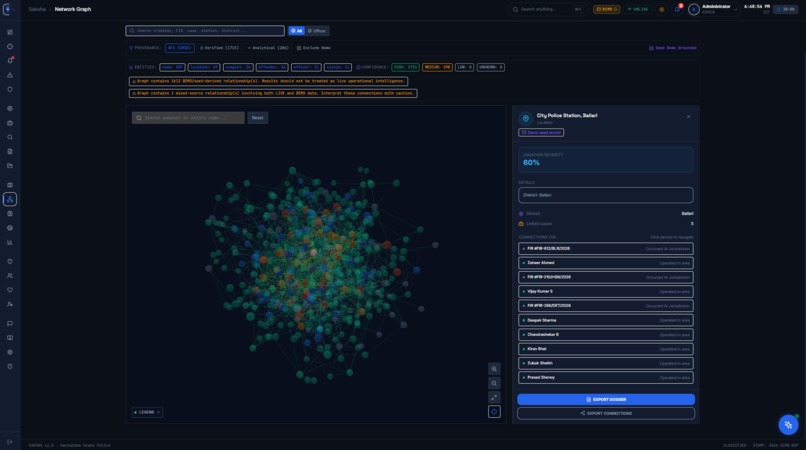
Task: Open the magnifier search icon in sidebar
Action: [x=10, y=137]
